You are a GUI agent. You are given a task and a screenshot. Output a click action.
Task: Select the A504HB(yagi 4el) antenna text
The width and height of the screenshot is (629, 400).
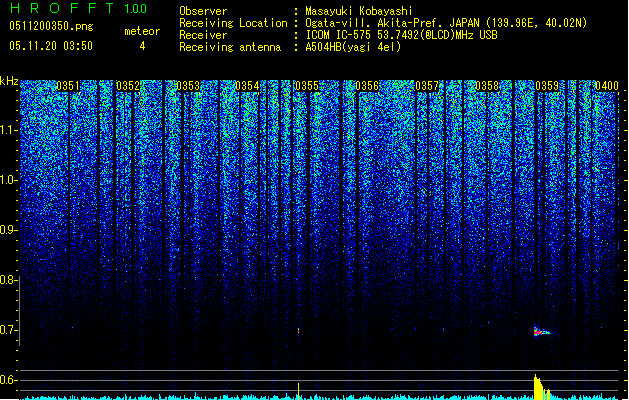coord(353,47)
